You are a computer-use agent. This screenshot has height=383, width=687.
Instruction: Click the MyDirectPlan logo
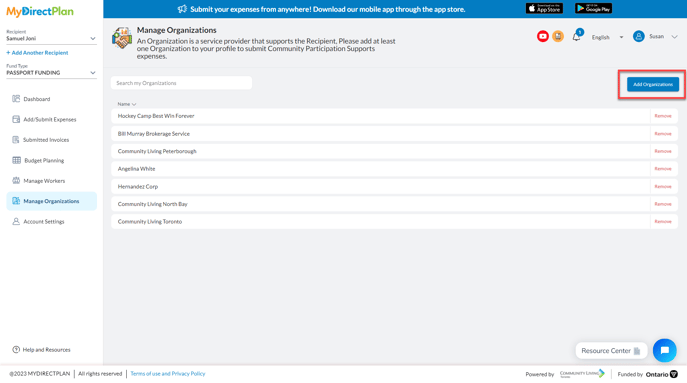40,12
